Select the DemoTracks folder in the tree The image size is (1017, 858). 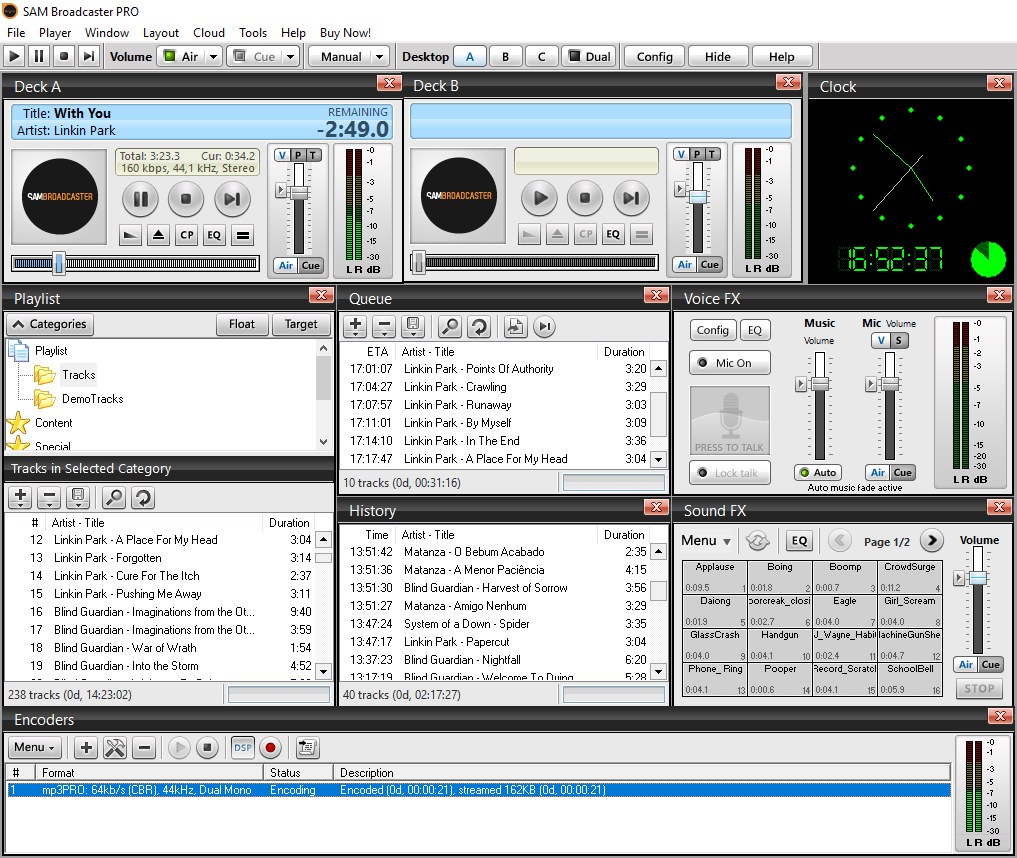pyautogui.click(x=93, y=399)
